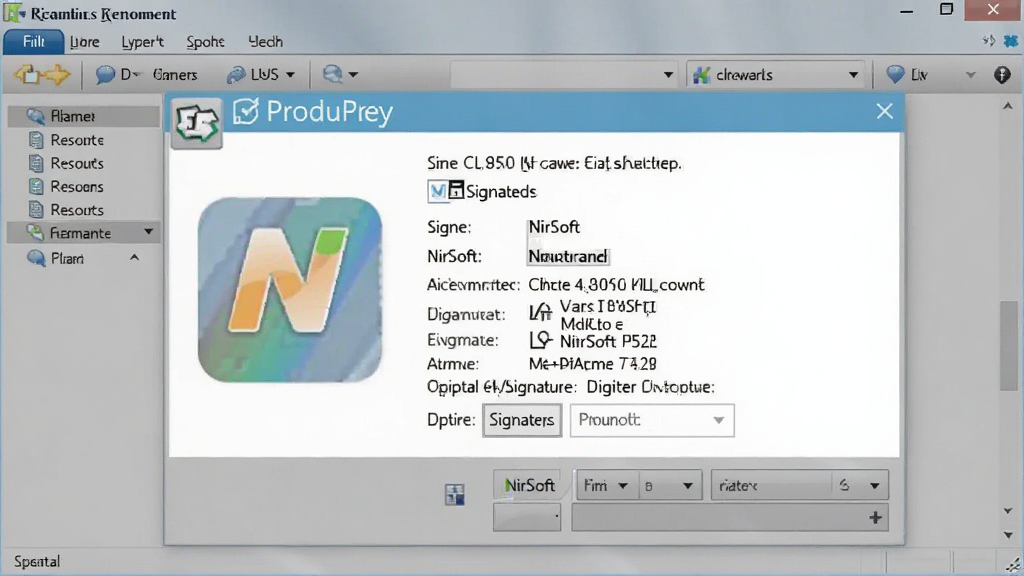Open the globe search dropdown arrow

pos(353,75)
